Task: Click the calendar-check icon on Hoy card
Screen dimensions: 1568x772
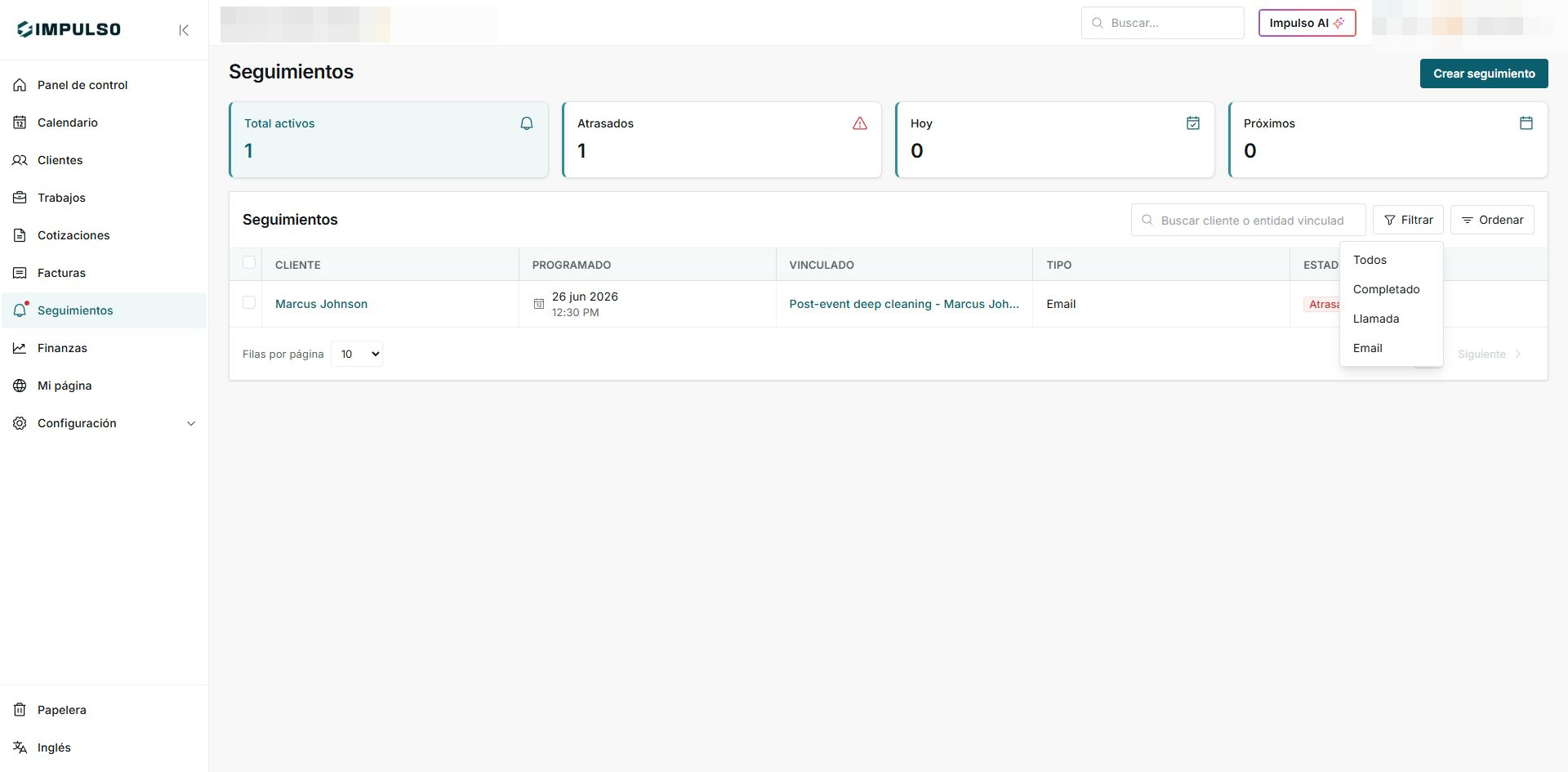Action: tap(1193, 123)
